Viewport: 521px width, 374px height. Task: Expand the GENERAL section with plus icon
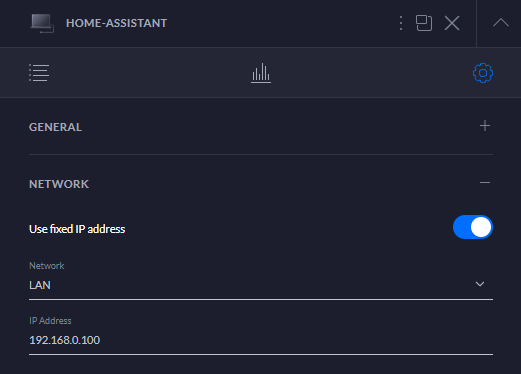point(485,126)
